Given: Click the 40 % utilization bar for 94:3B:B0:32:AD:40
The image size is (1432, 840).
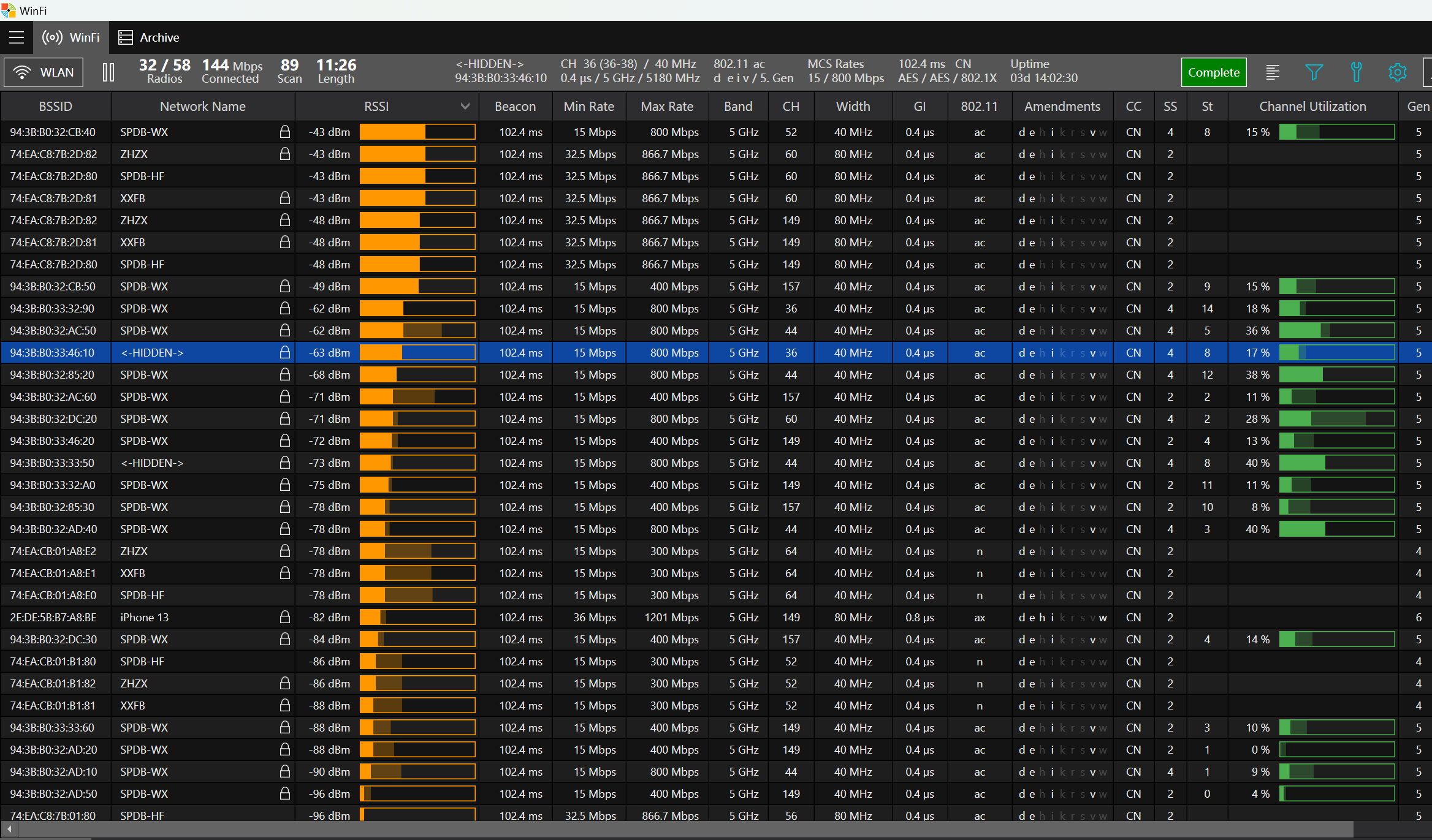Looking at the screenshot, I should coord(1336,529).
